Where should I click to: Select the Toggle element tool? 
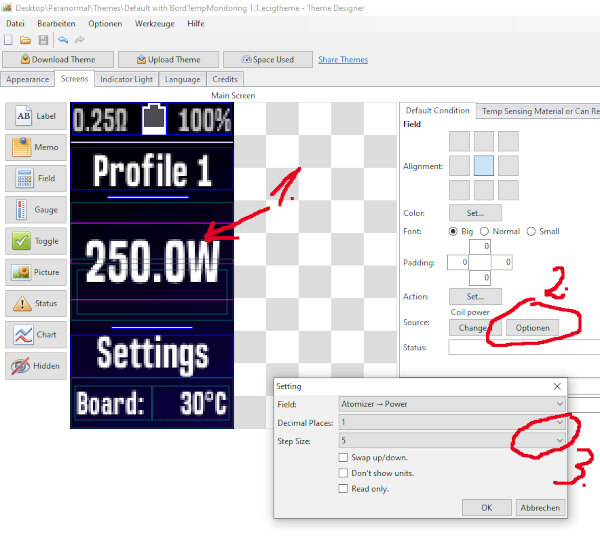36,241
